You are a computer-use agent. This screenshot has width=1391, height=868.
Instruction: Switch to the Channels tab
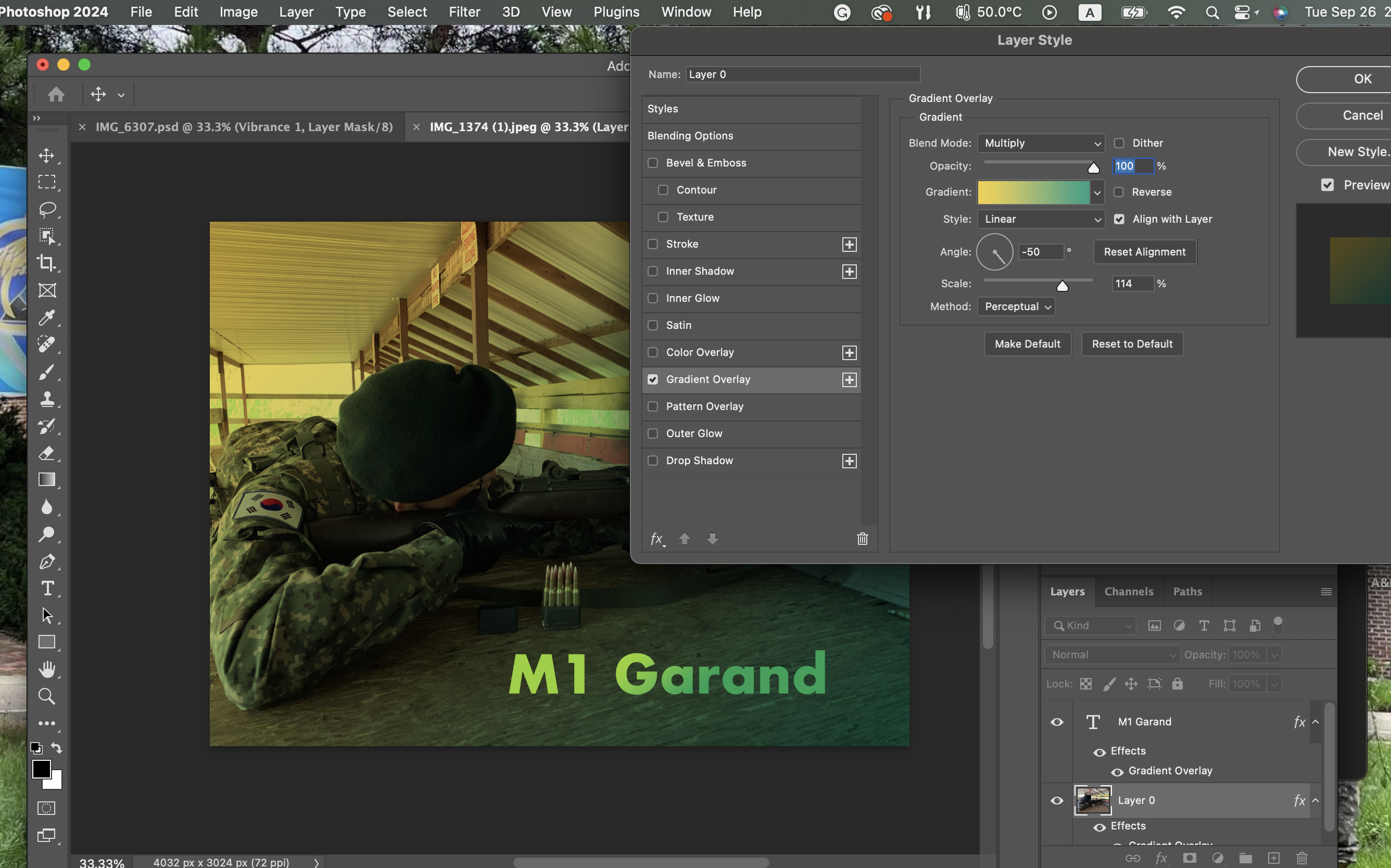click(x=1128, y=591)
